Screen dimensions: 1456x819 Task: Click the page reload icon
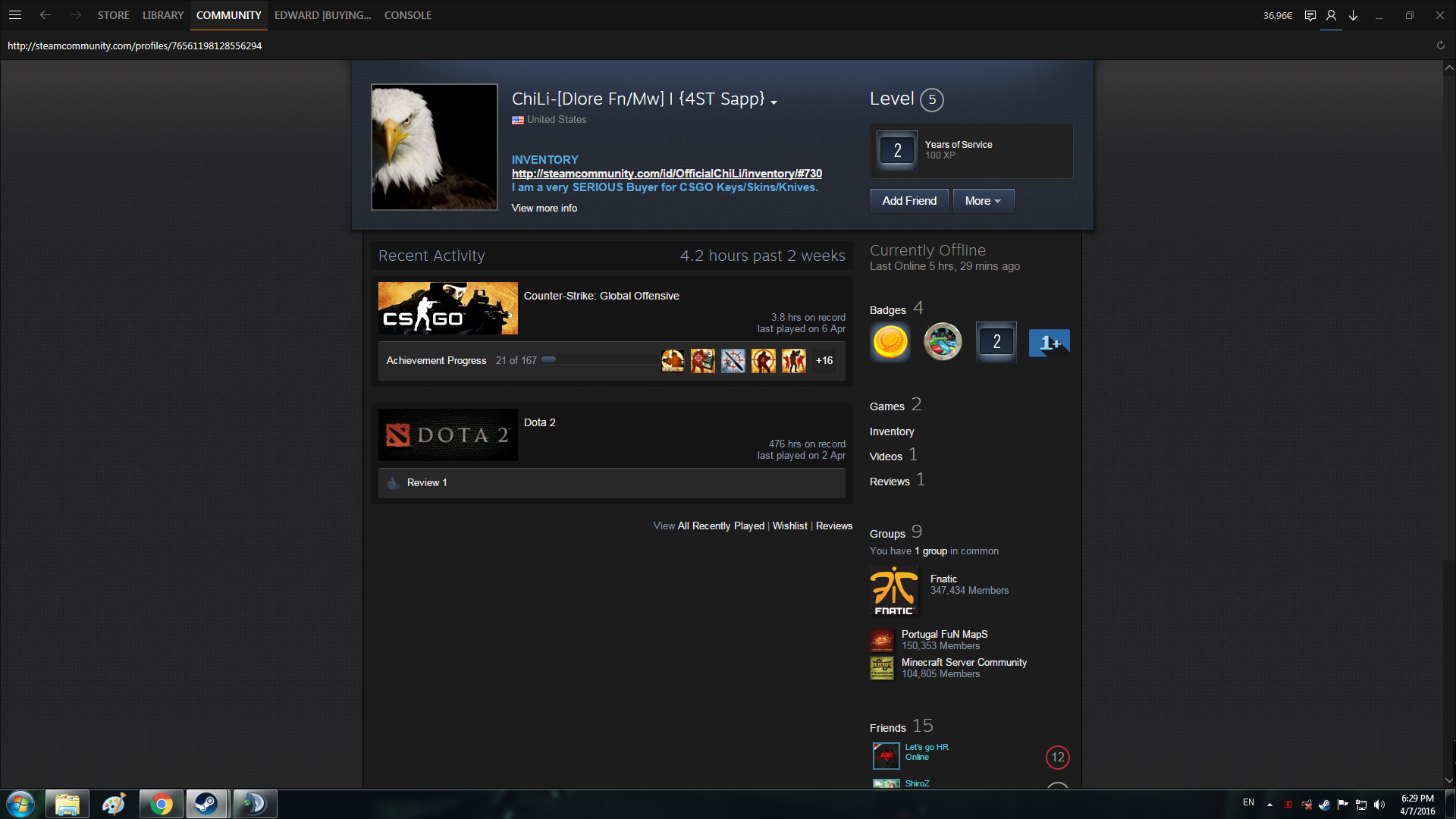point(1440,45)
